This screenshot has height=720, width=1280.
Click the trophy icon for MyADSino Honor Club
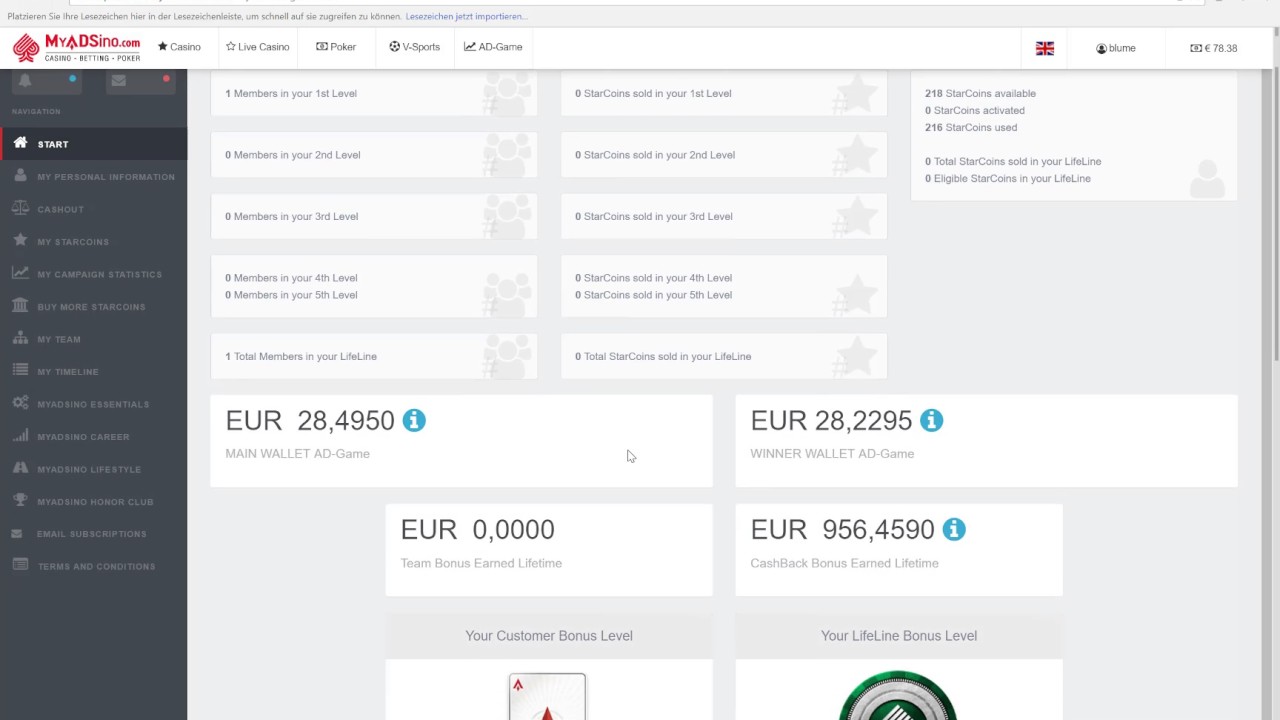pos(20,501)
